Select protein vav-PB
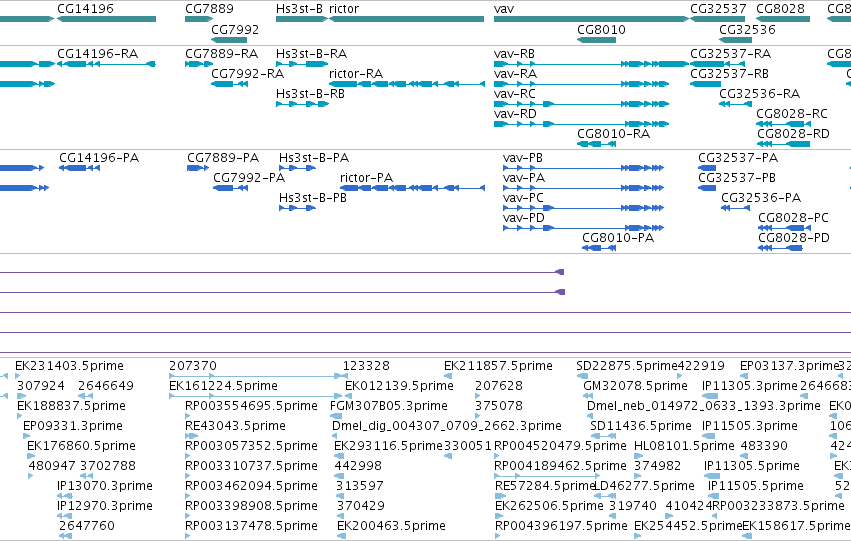851x541 pixels. pos(523,158)
